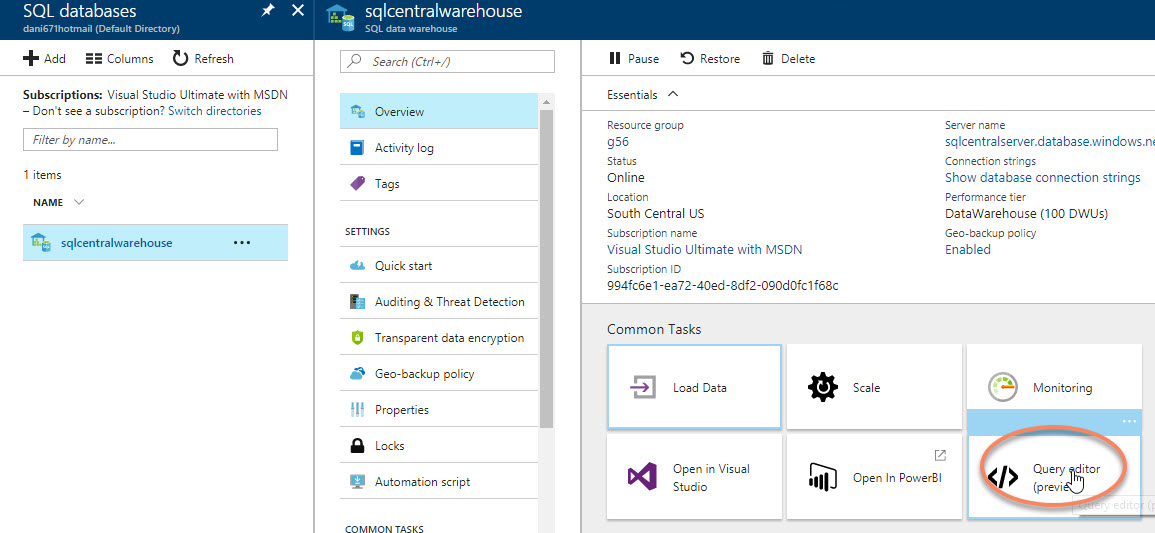Screen dimensions: 1155x533
Task: Click the Pause button
Action: [x=634, y=59]
